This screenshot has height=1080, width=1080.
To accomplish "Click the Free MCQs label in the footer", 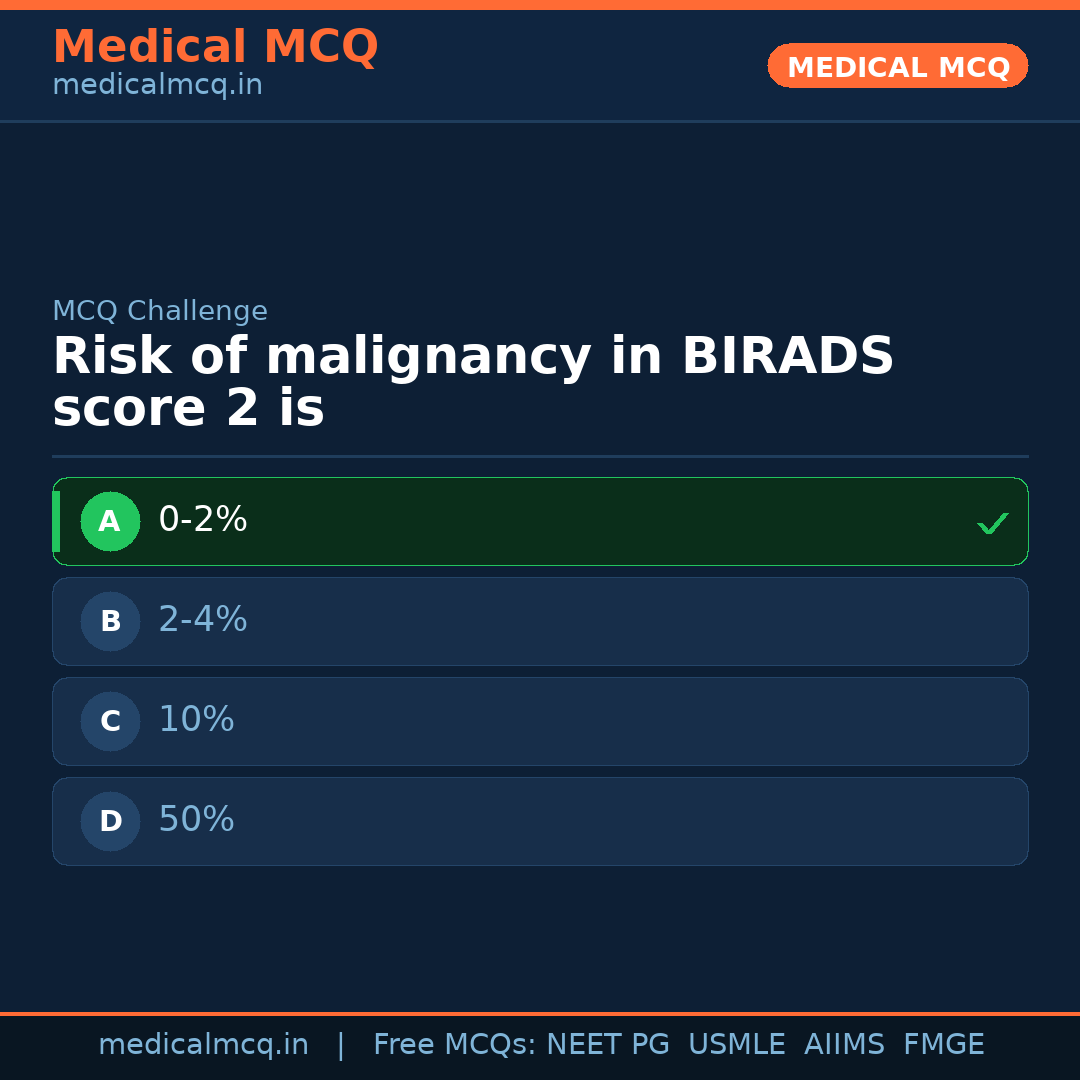I will 455,1045.
